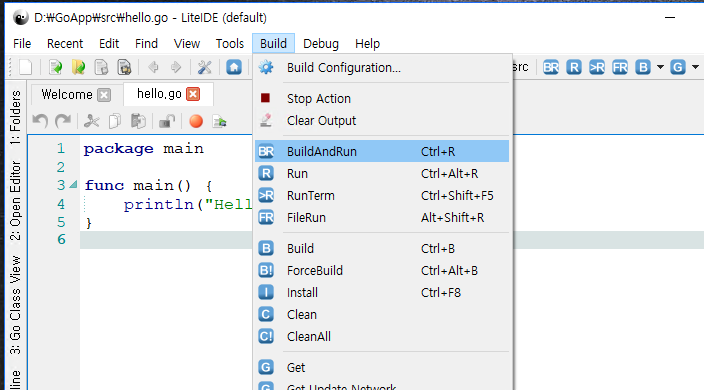704x390 pixels.
Task: Select Install menu entry
Action: pyautogui.click(x=382, y=293)
